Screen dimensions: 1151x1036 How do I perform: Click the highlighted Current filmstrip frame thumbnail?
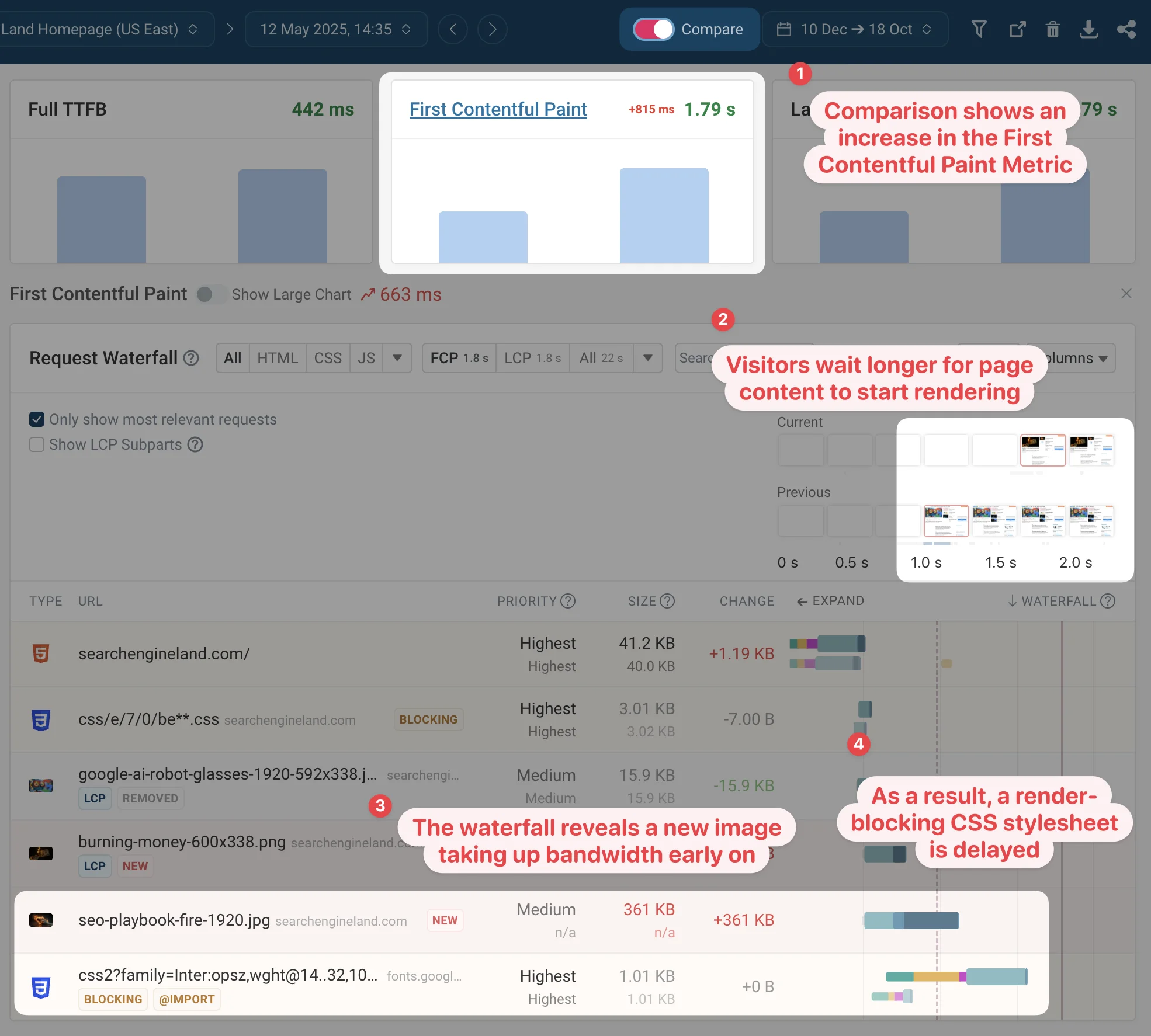pyautogui.click(x=1043, y=450)
